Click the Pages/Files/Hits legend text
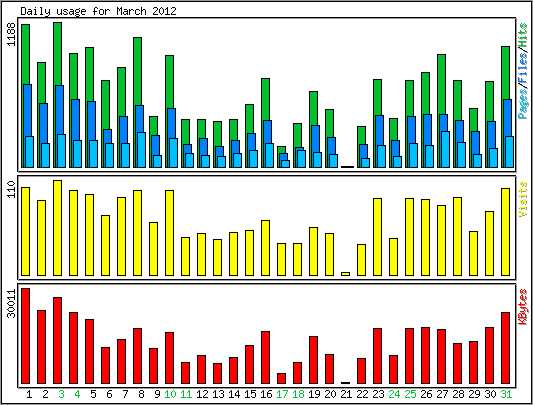This screenshot has height=405, width=533. [523, 71]
